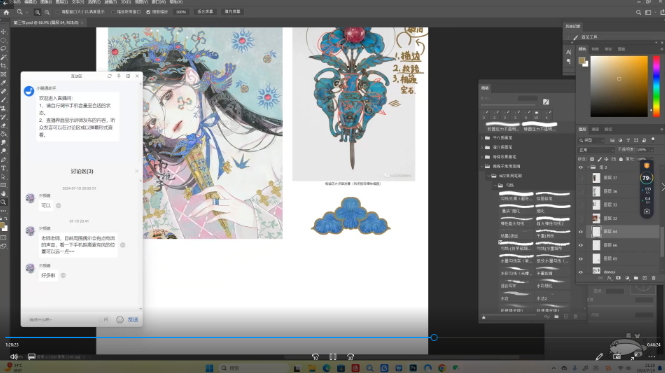Click the foreground color swatch in Color panel
This screenshot has width=665, height=373.
[x=582, y=61]
